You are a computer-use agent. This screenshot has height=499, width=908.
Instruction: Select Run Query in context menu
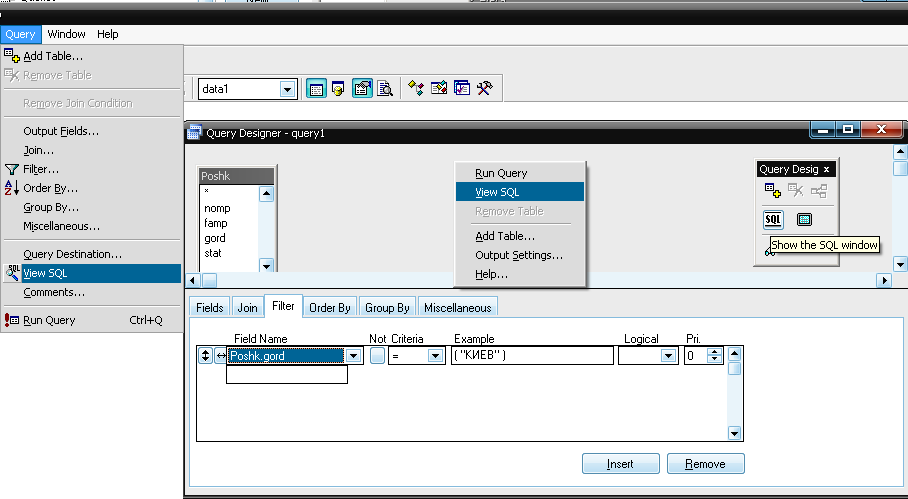[x=519, y=173]
